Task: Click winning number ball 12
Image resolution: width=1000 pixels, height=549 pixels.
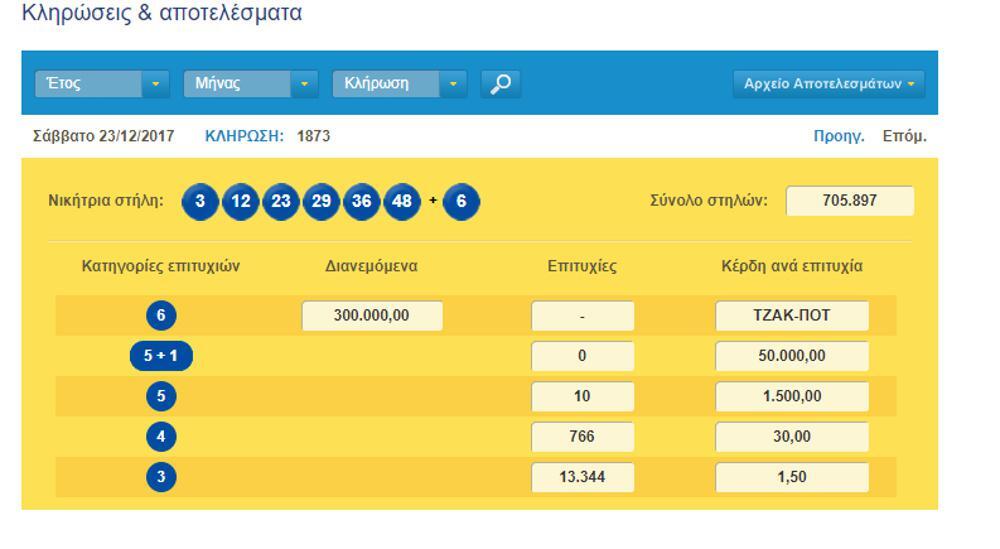Action: [x=240, y=201]
